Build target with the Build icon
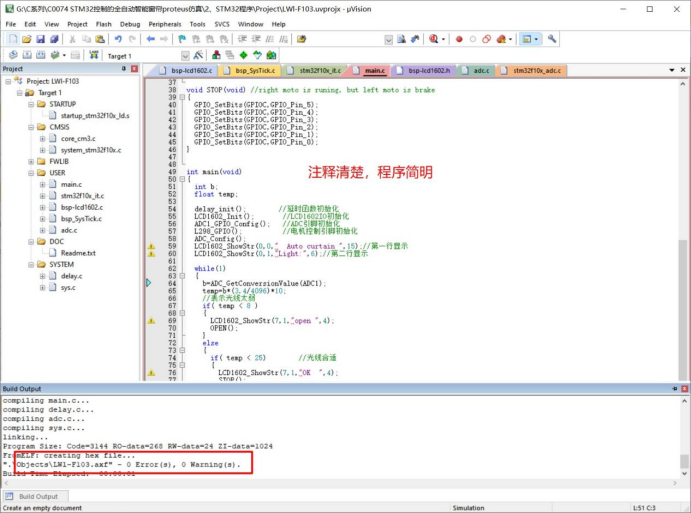 click(x=27, y=55)
